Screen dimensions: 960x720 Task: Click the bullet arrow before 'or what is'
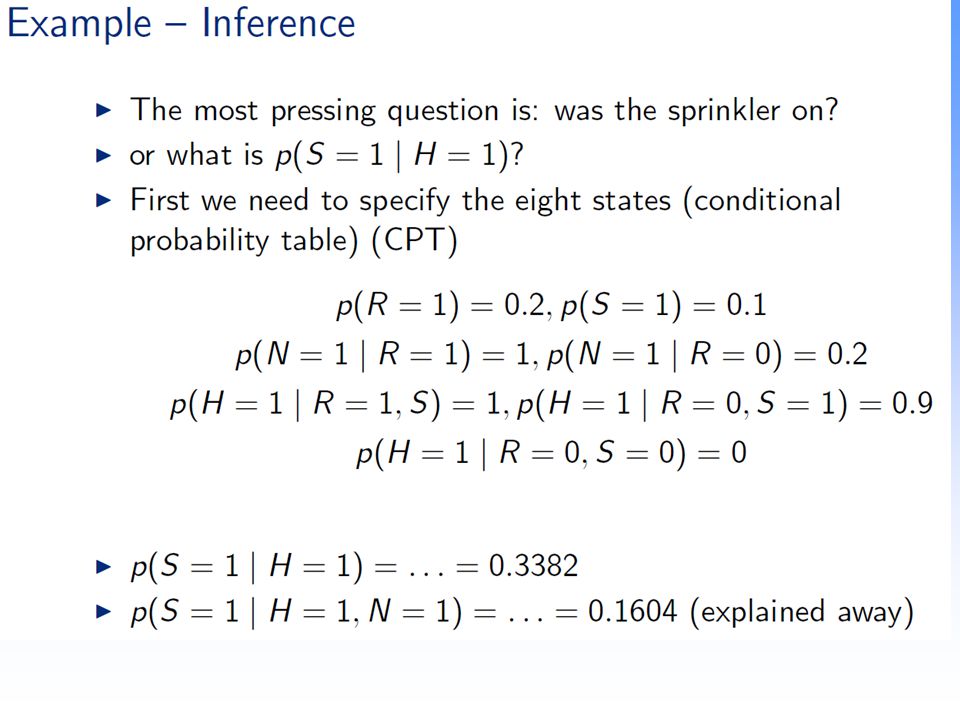[x=104, y=156]
